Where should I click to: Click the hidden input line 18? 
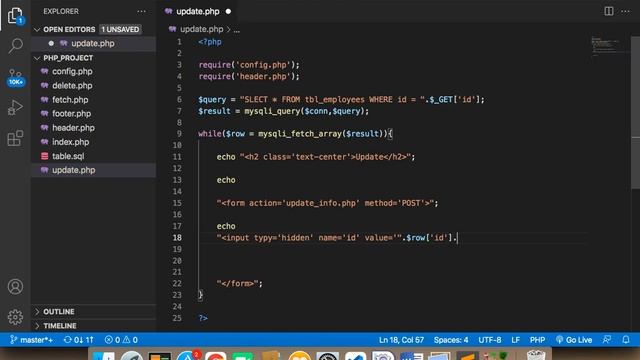point(337,238)
